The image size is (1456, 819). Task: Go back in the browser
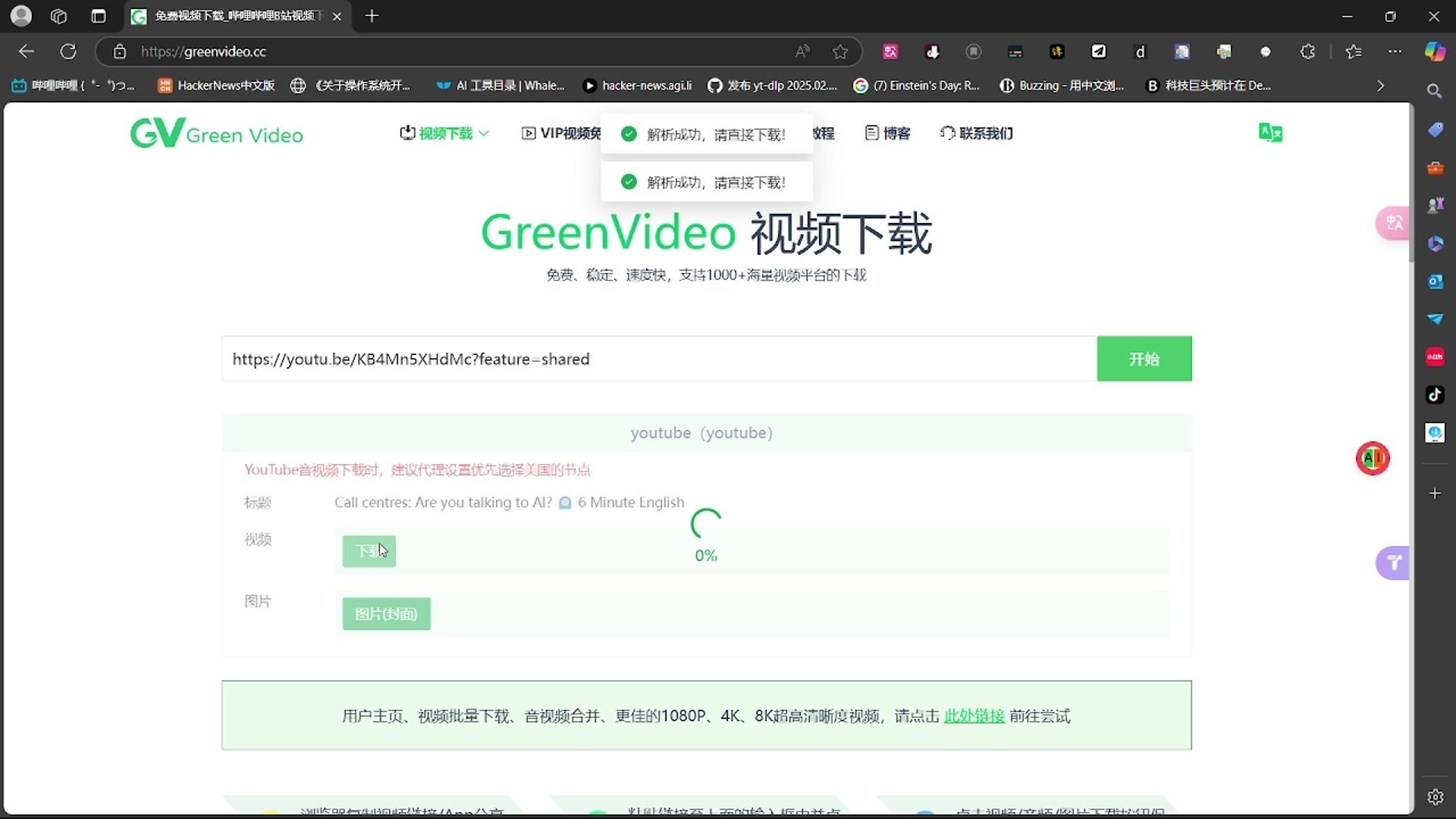tap(27, 52)
